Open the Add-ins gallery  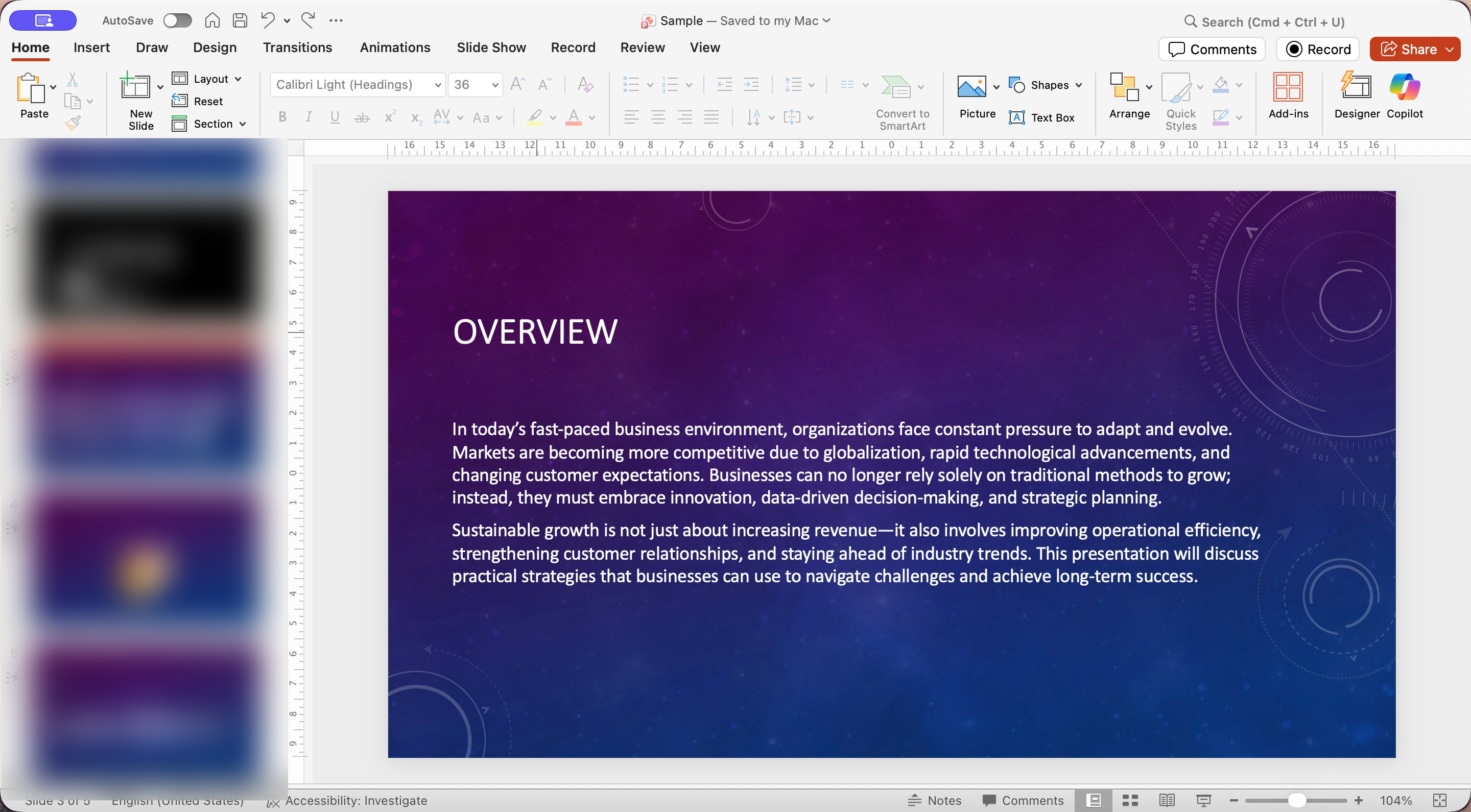pos(1288,95)
